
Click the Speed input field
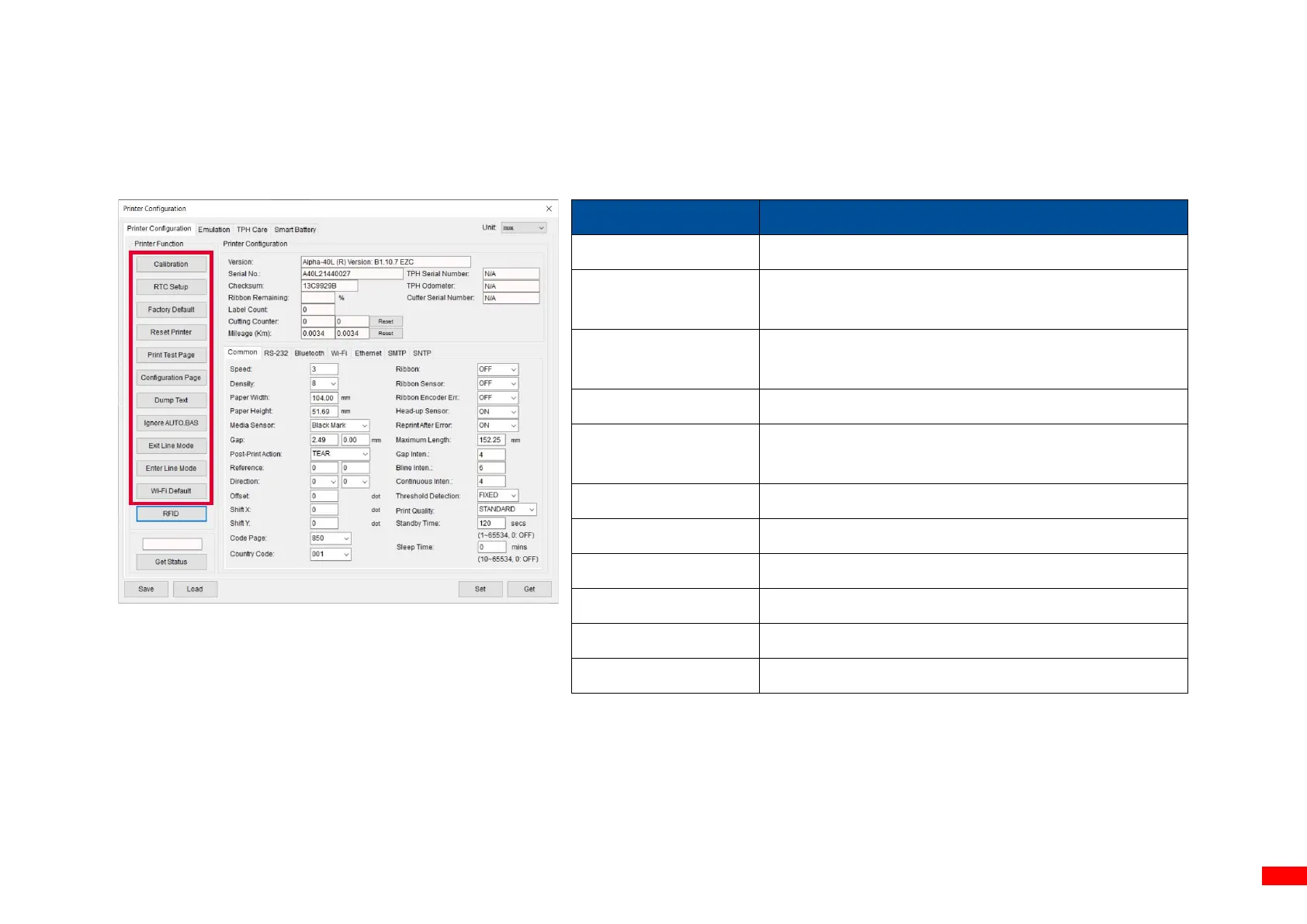(324, 369)
